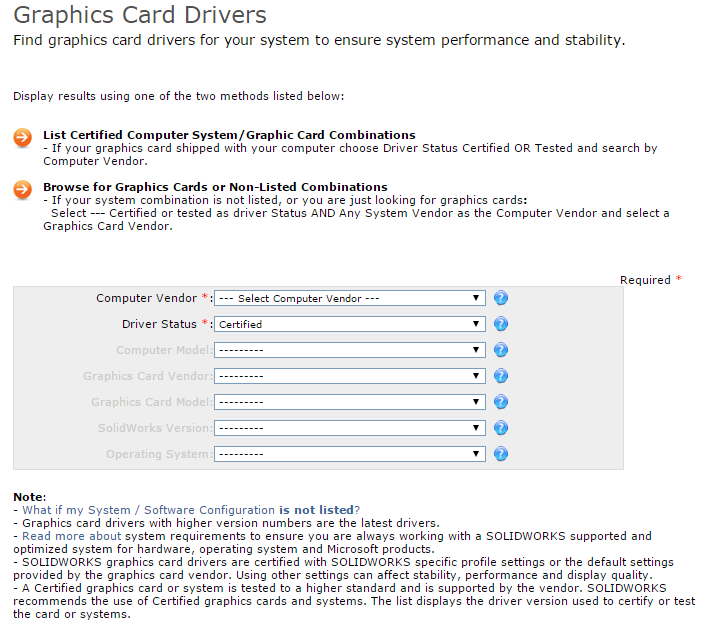Open the Driver Status dropdown showing Certified
705x632 pixels.
[350, 324]
